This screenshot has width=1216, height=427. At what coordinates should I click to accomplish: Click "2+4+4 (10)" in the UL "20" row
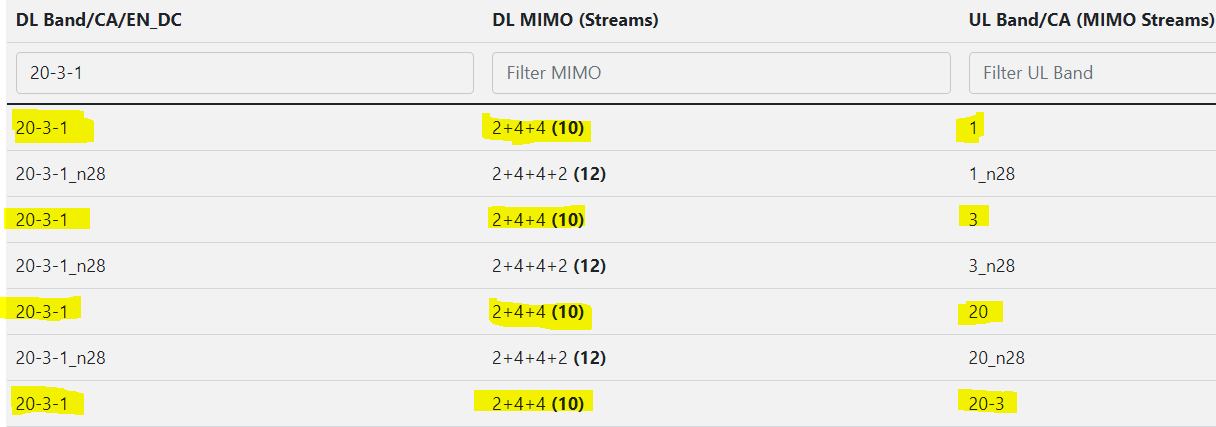tap(538, 313)
